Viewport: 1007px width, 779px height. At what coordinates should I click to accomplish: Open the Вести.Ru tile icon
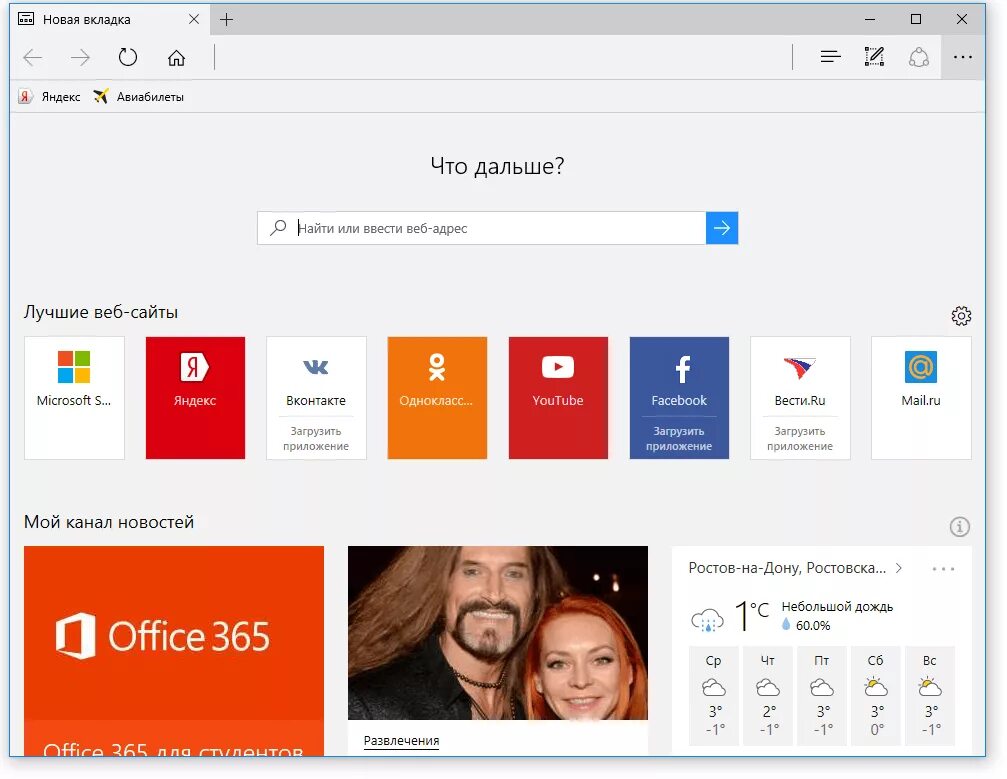(x=800, y=367)
